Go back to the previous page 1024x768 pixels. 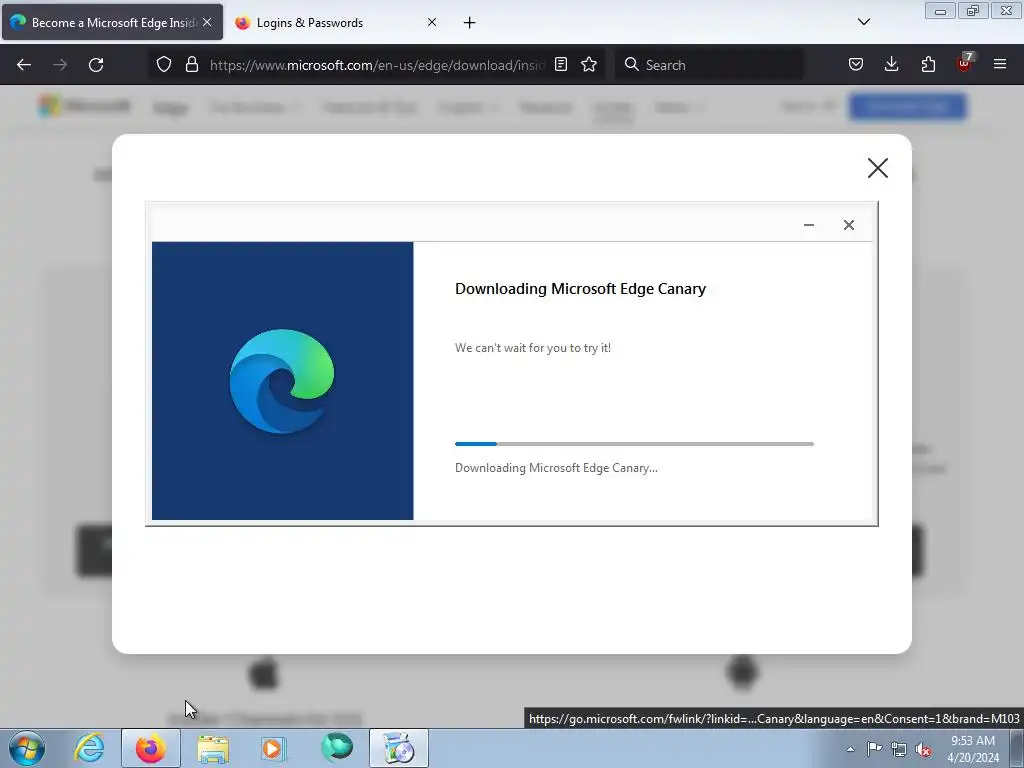click(x=24, y=65)
